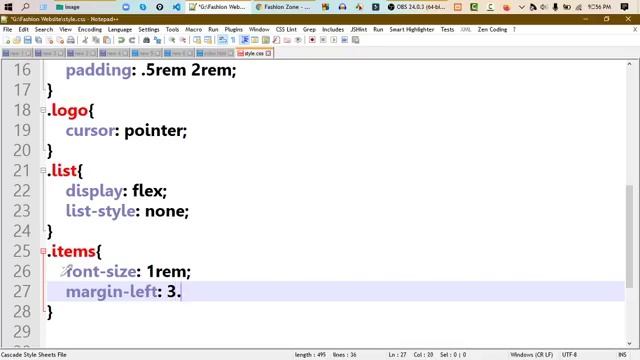The height and width of the screenshot is (360, 640).
Task: Open UTF-8 encoding selector in status bar
Action: [569, 355]
